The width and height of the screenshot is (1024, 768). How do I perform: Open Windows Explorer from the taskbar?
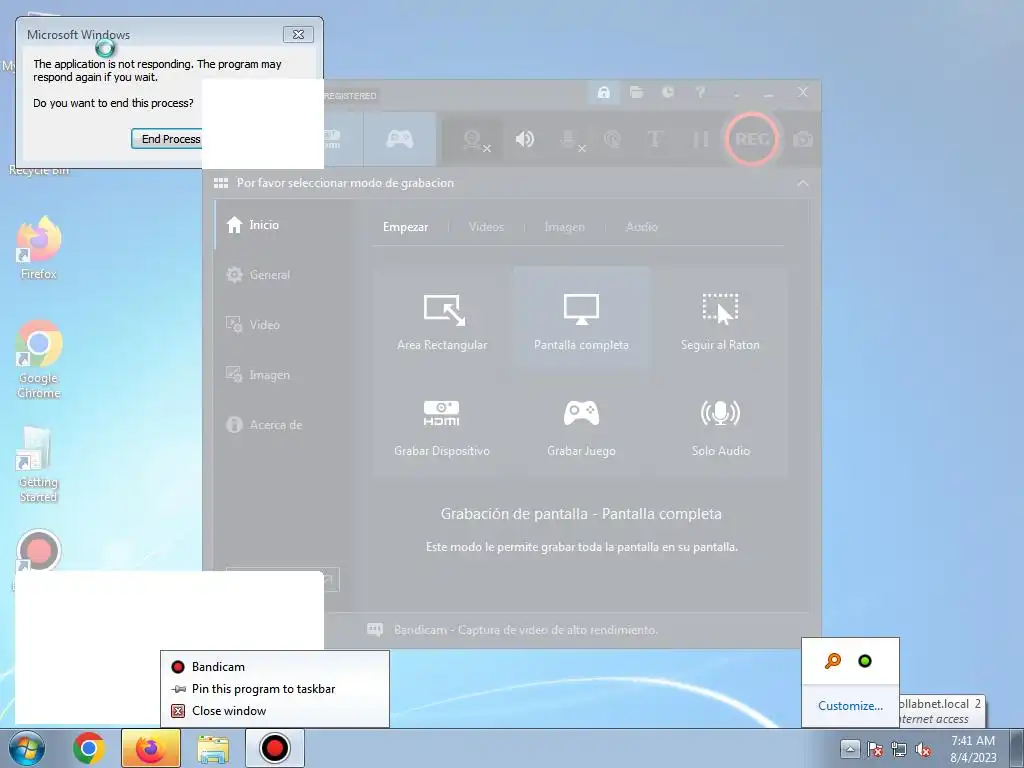point(214,748)
